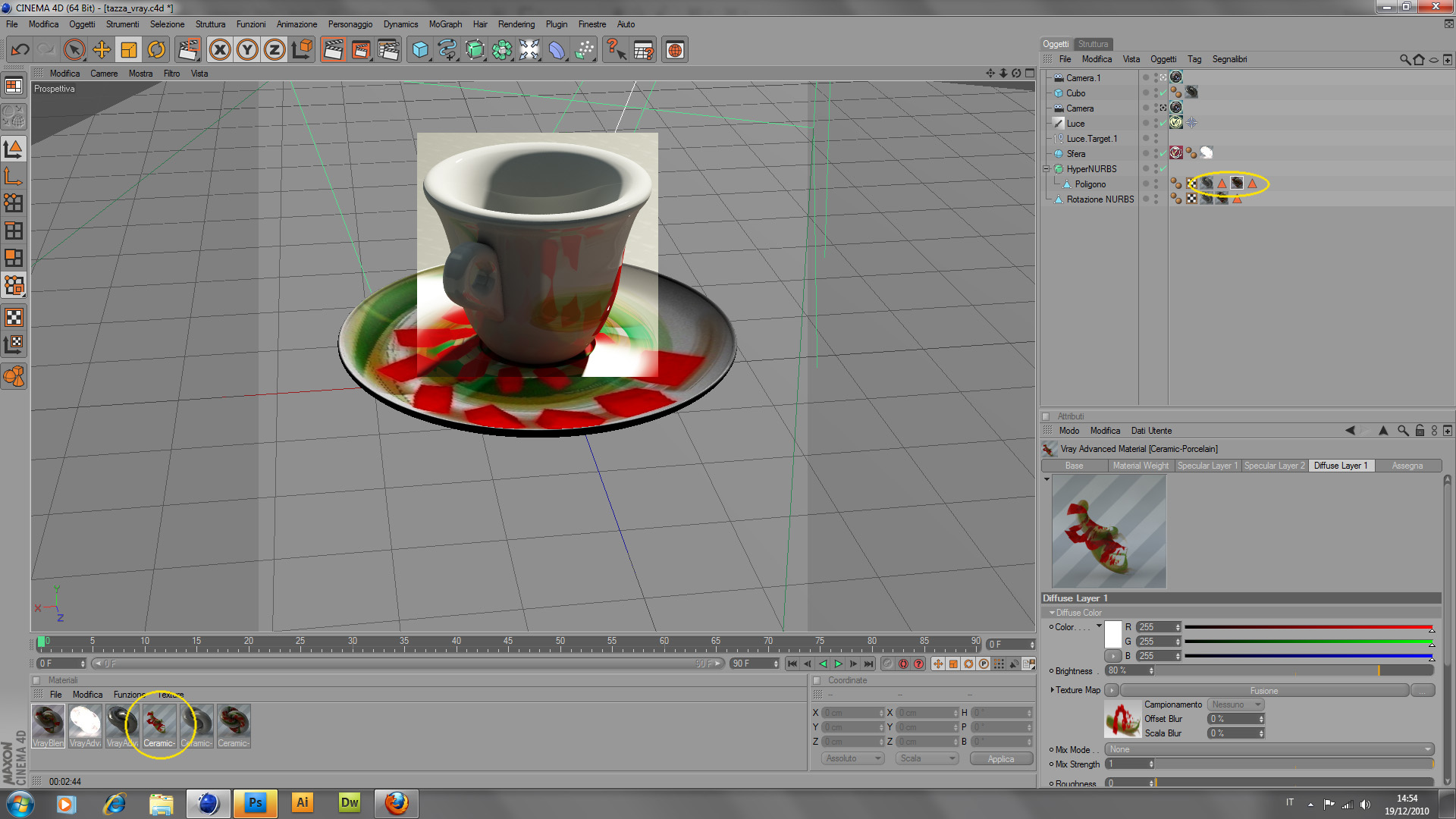Click the Deformer objects icon

click(557, 50)
